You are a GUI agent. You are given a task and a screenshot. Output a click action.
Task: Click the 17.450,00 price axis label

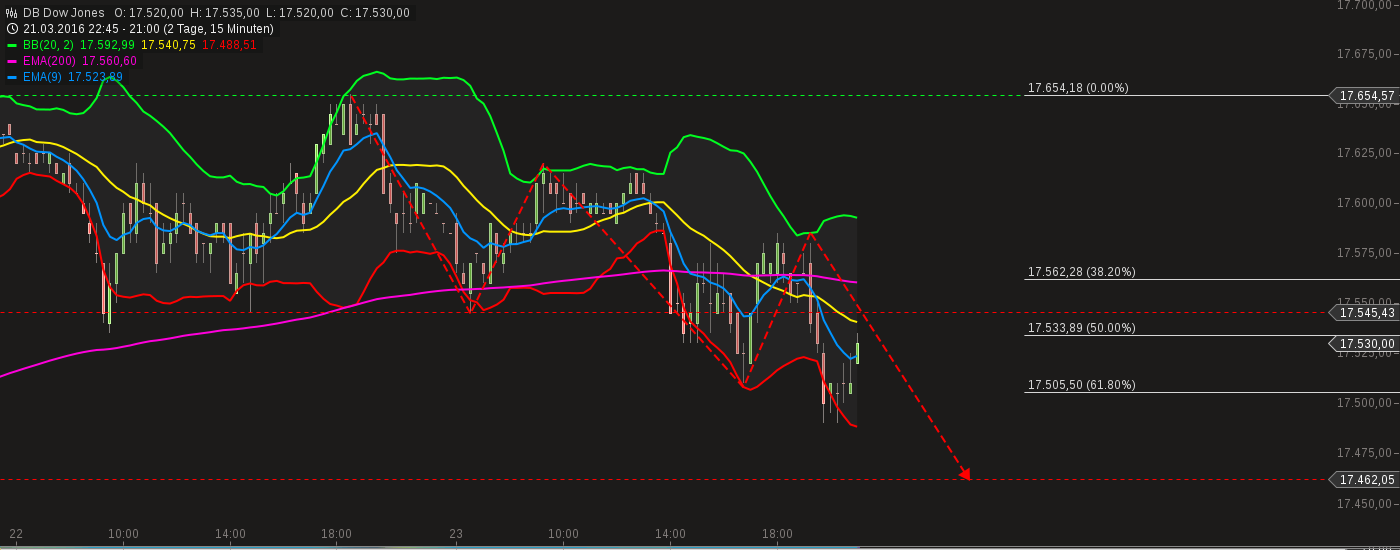[x=1366, y=503]
